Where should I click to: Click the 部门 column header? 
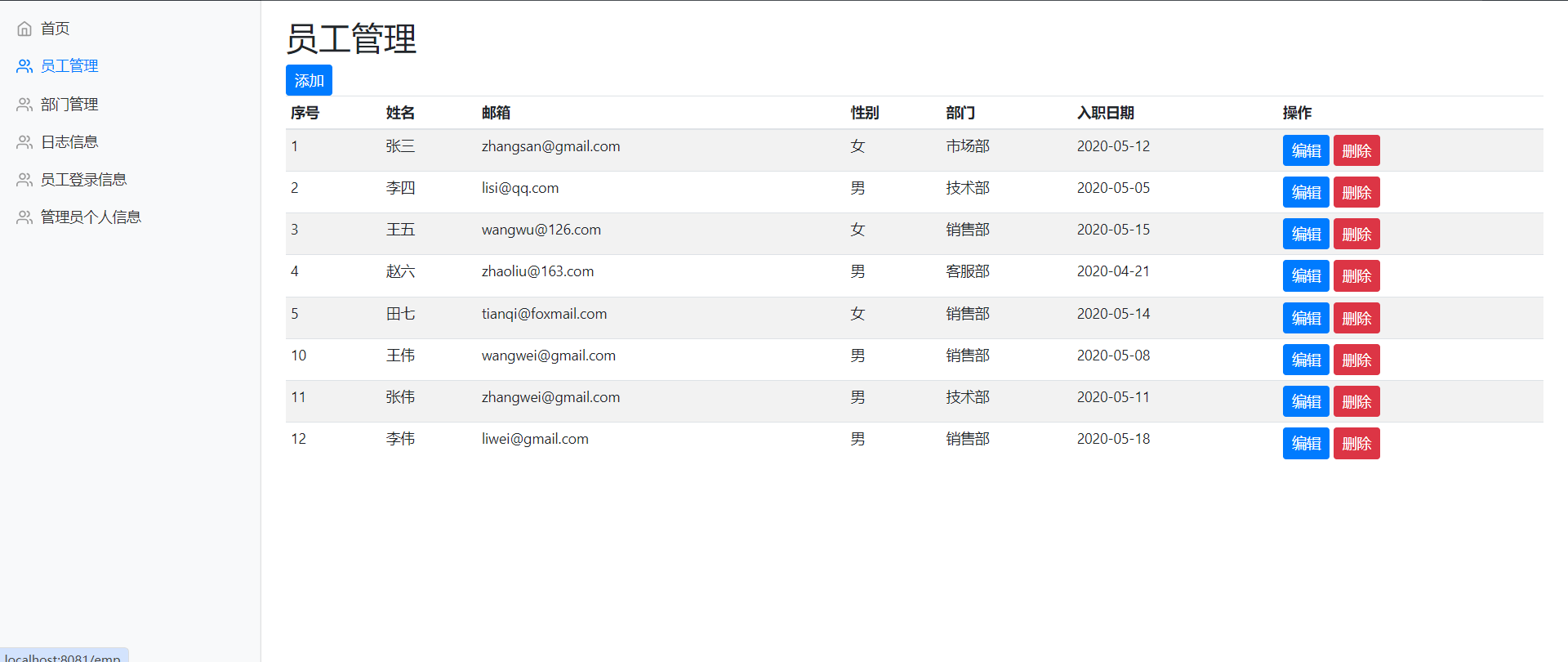[x=960, y=113]
